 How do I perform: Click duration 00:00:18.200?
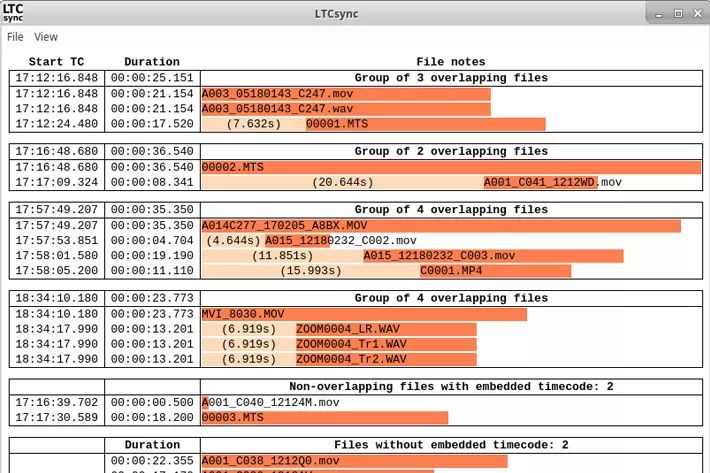[152, 417]
